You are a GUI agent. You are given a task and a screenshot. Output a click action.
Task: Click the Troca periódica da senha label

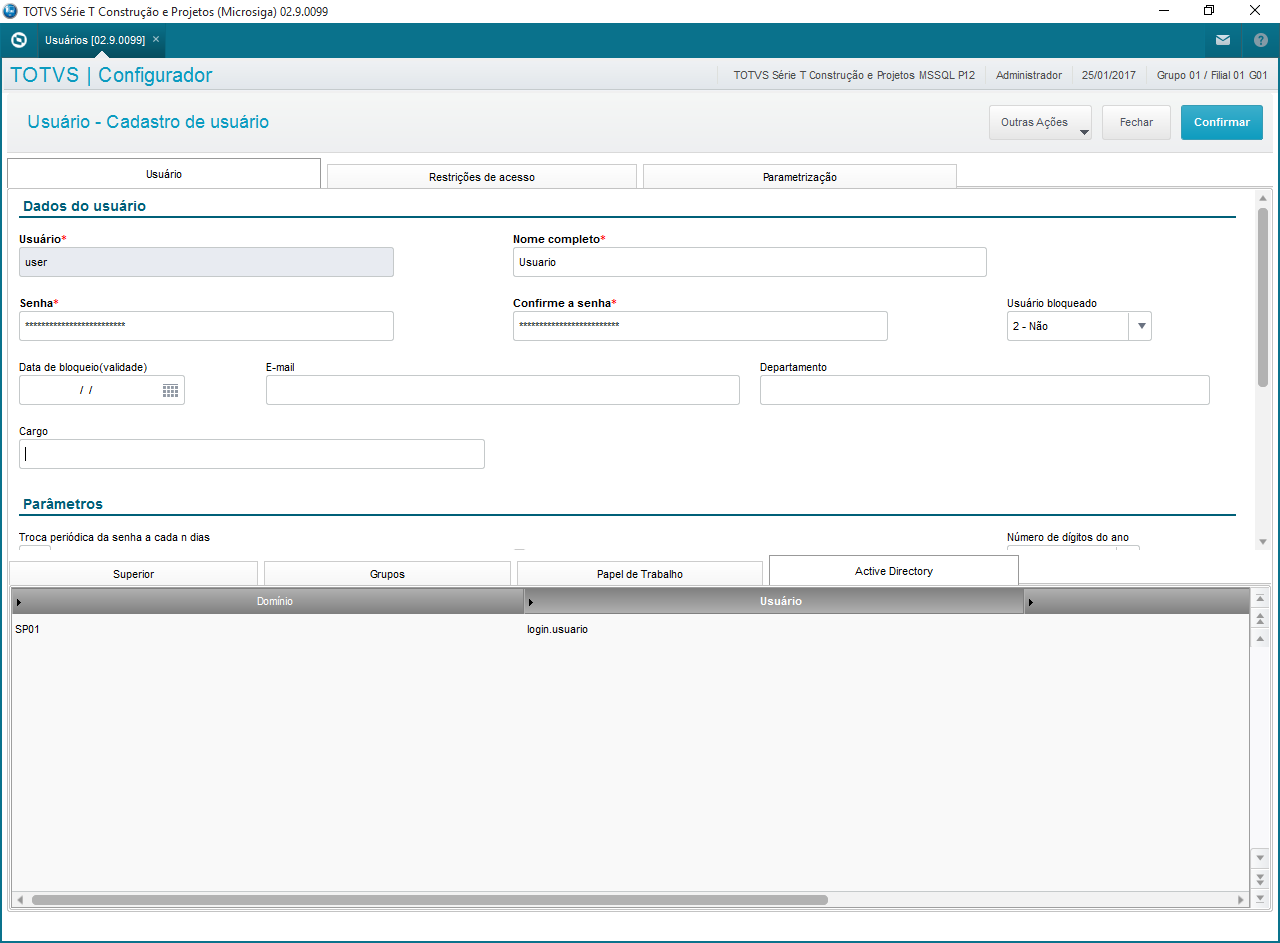[x=114, y=537]
